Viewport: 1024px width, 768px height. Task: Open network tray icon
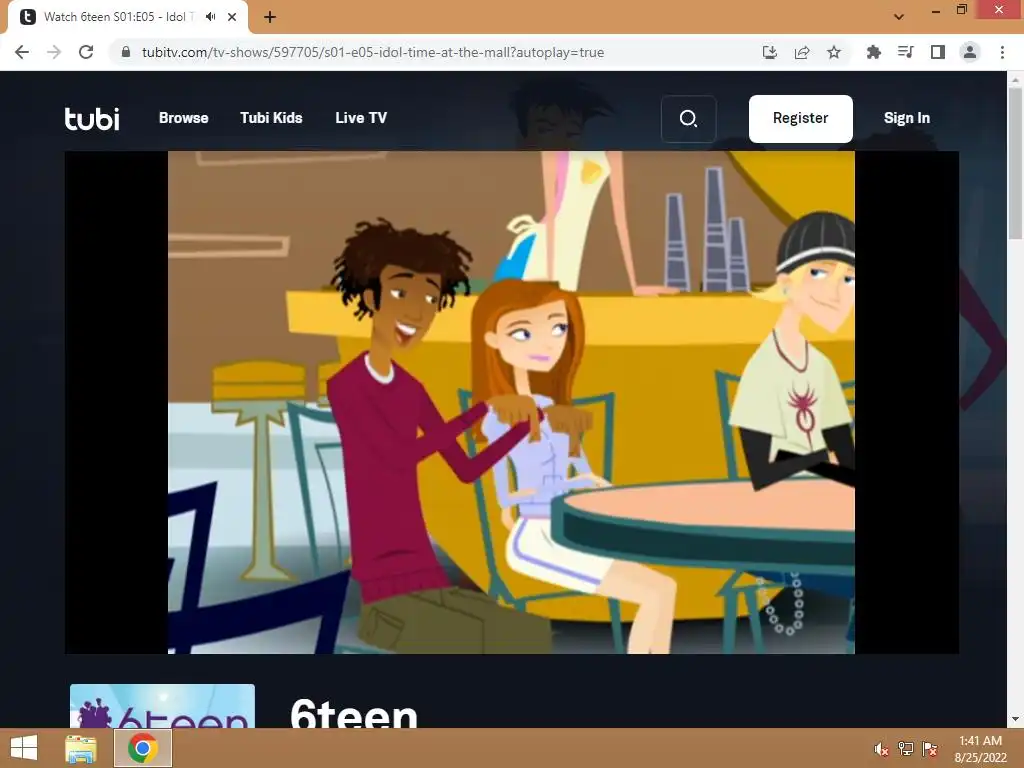point(905,749)
